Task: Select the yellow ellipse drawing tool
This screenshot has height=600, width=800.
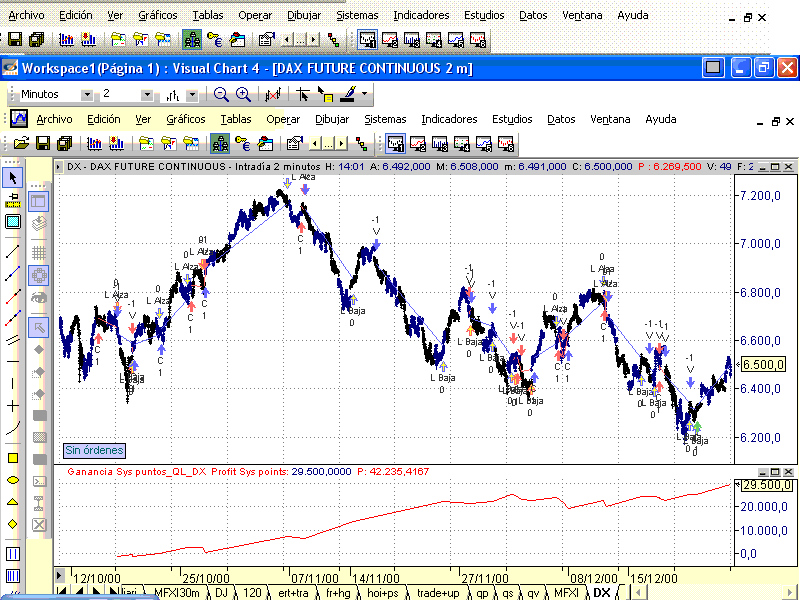Action: click(13, 480)
